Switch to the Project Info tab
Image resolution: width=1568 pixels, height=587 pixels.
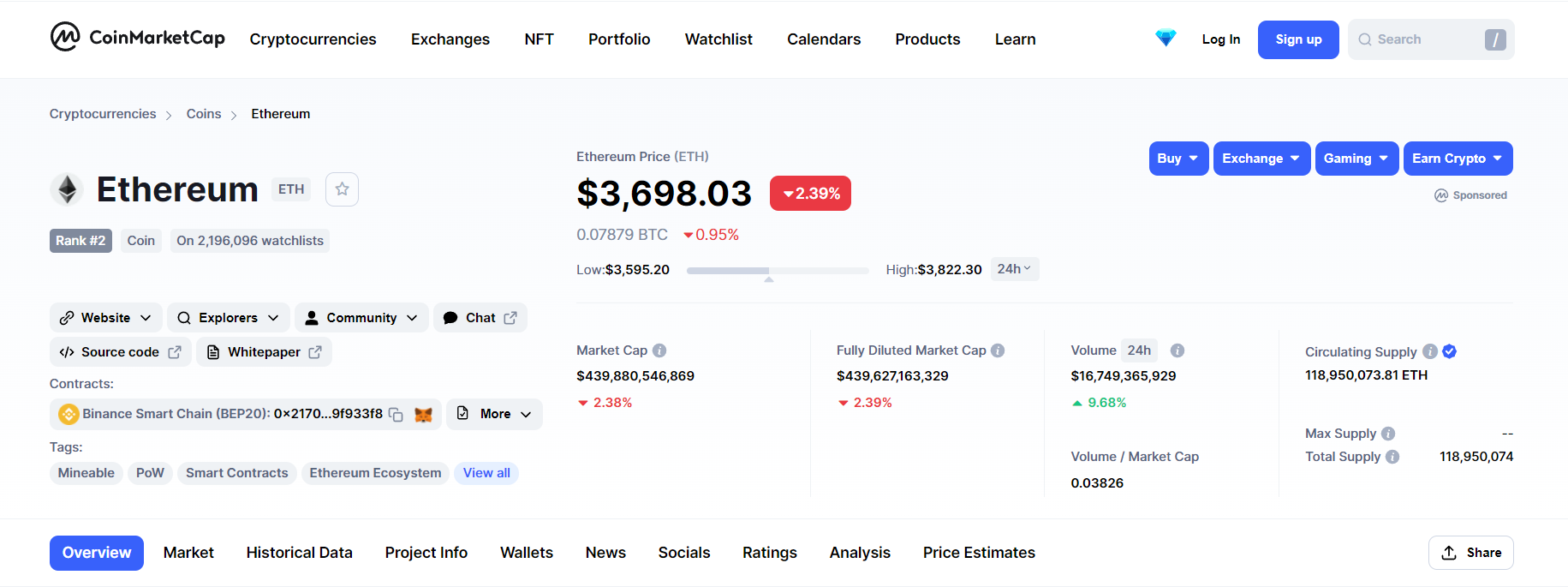click(426, 553)
